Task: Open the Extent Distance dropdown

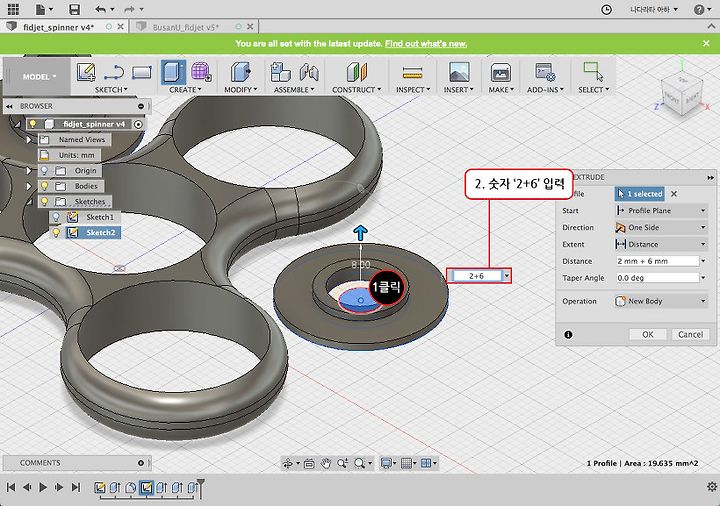Action: (661, 244)
